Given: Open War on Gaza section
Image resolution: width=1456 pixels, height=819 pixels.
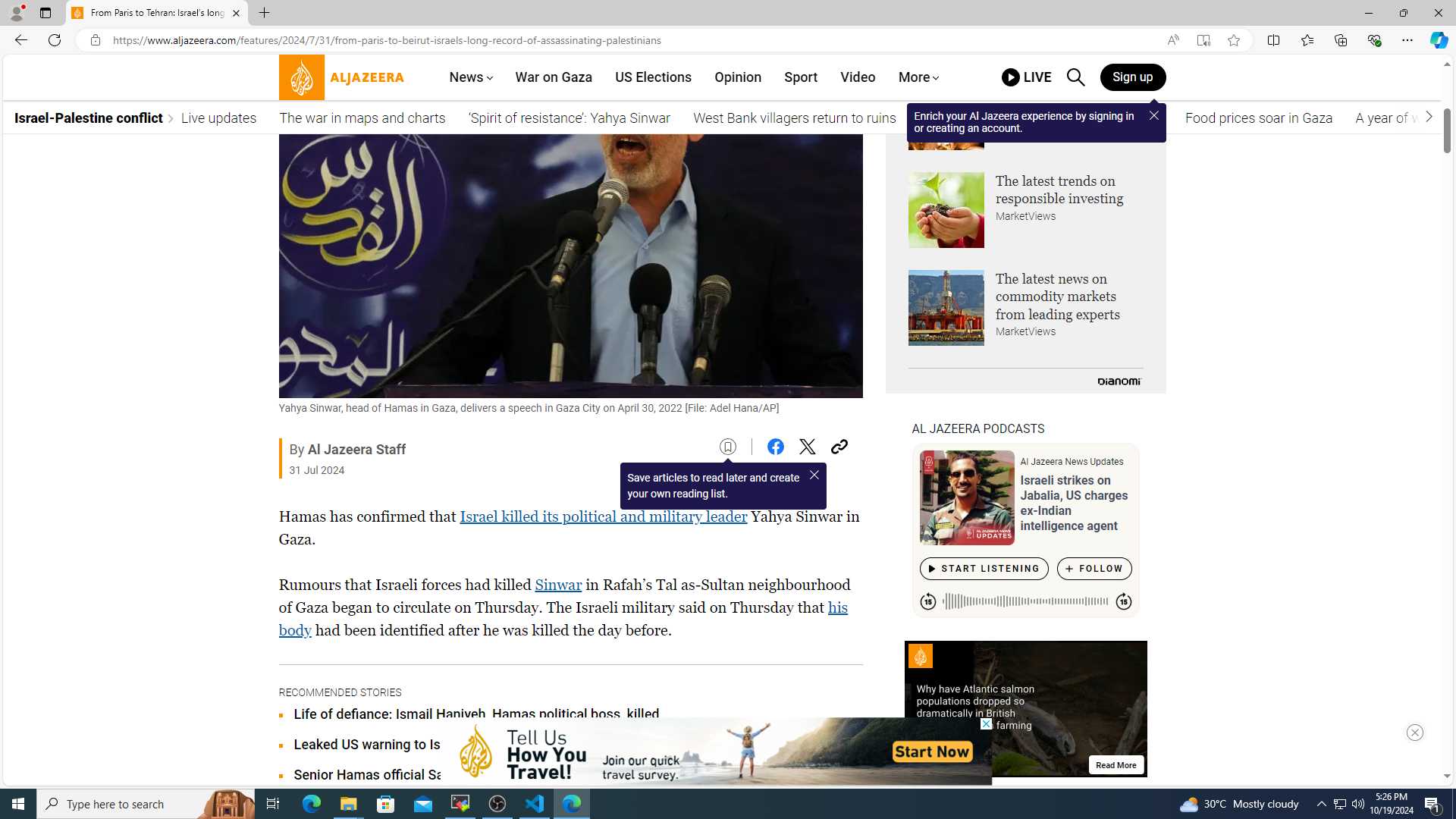Looking at the screenshot, I should click(554, 77).
